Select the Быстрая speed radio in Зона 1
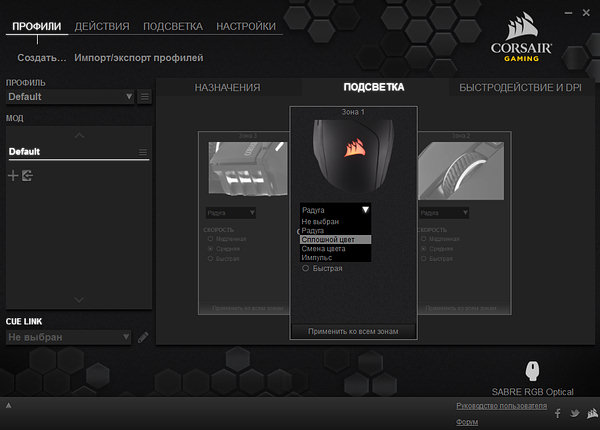The height and width of the screenshot is (430, 600). pyautogui.click(x=306, y=268)
